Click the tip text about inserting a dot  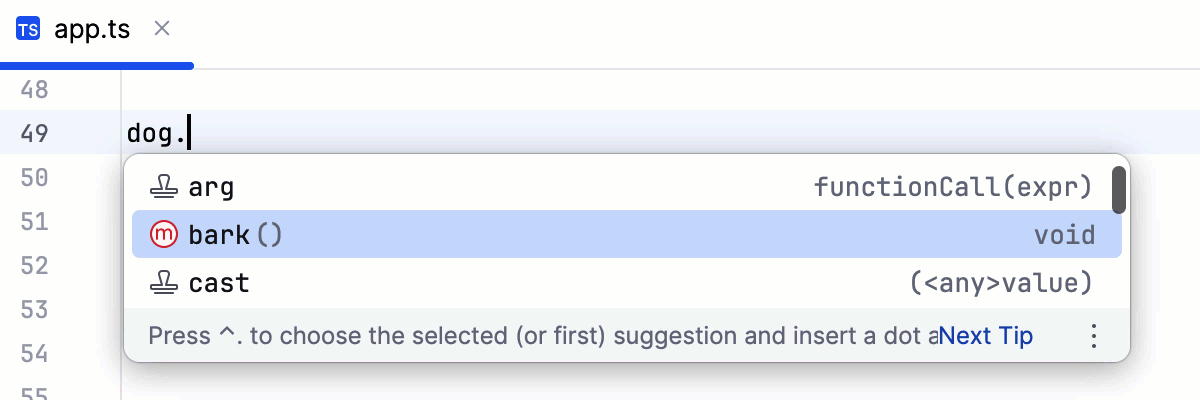point(540,336)
